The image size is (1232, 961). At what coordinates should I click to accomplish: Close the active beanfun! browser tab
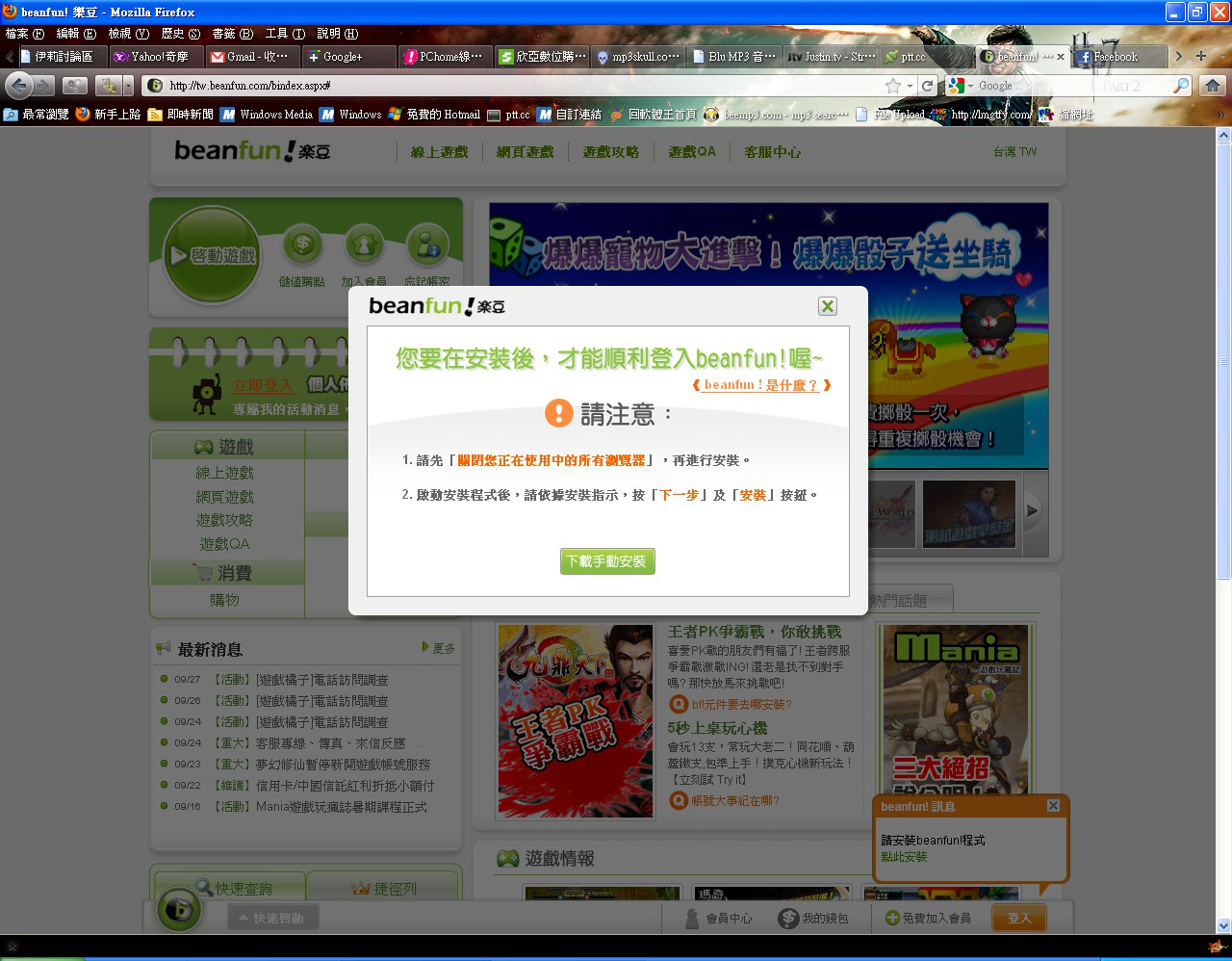pos(1061,57)
